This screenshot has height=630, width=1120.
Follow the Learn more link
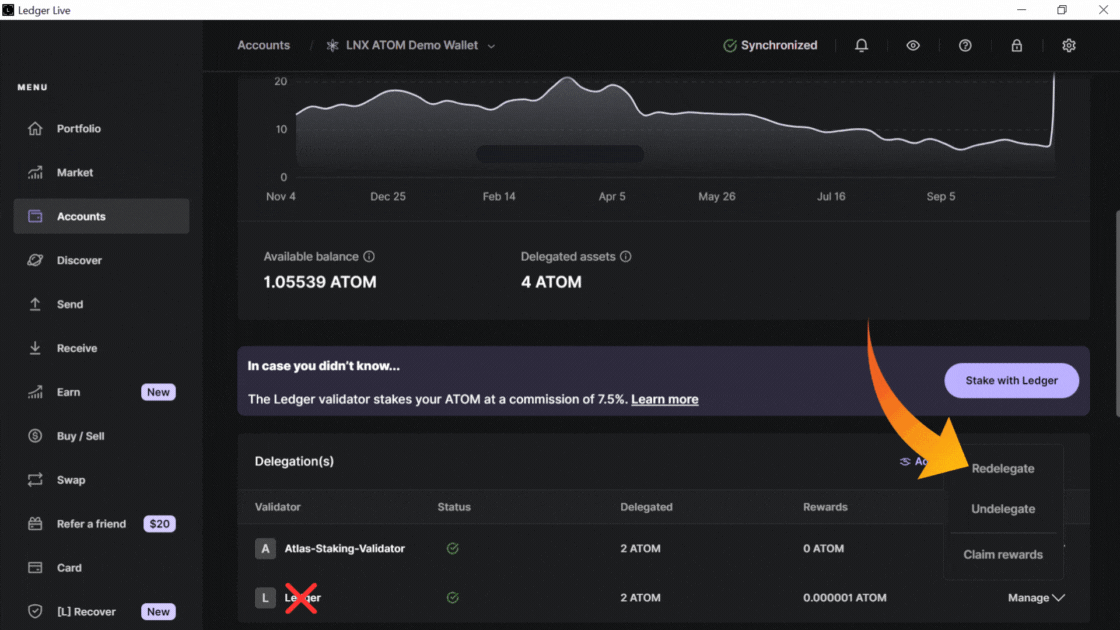(664, 400)
